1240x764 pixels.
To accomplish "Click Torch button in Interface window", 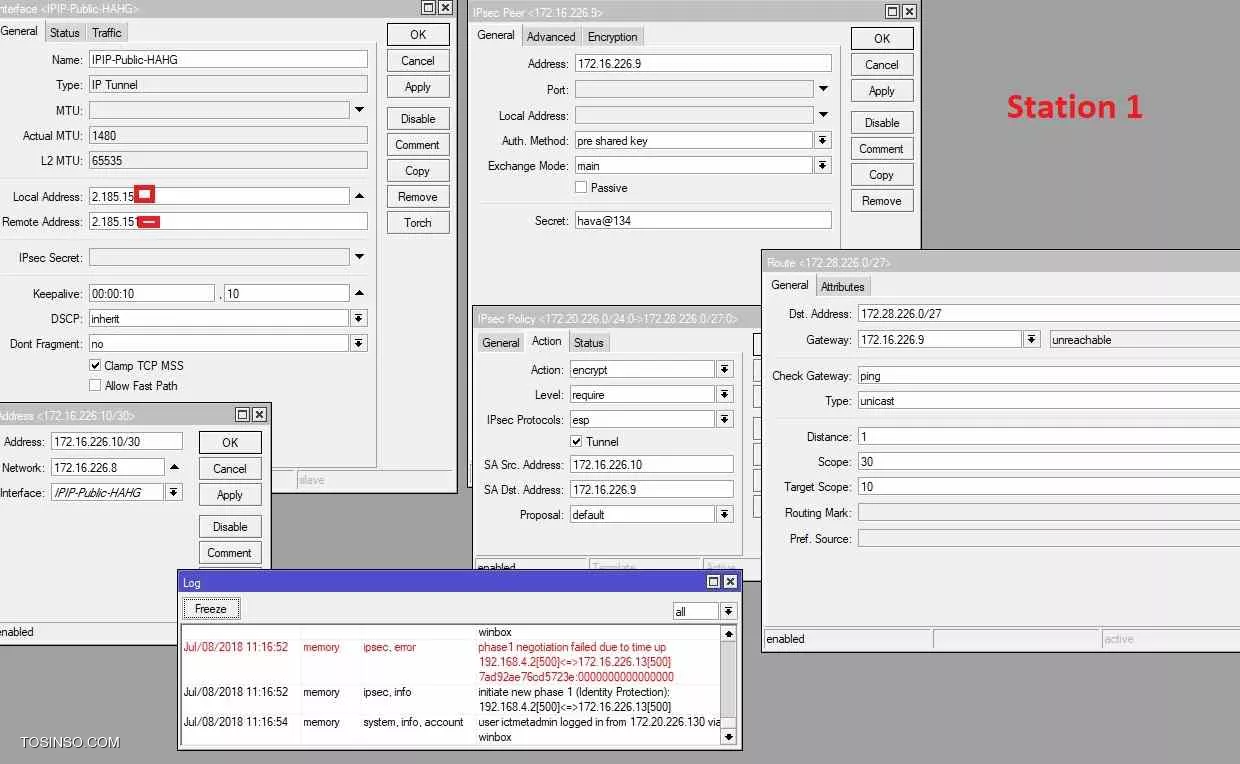I will [x=418, y=223].
